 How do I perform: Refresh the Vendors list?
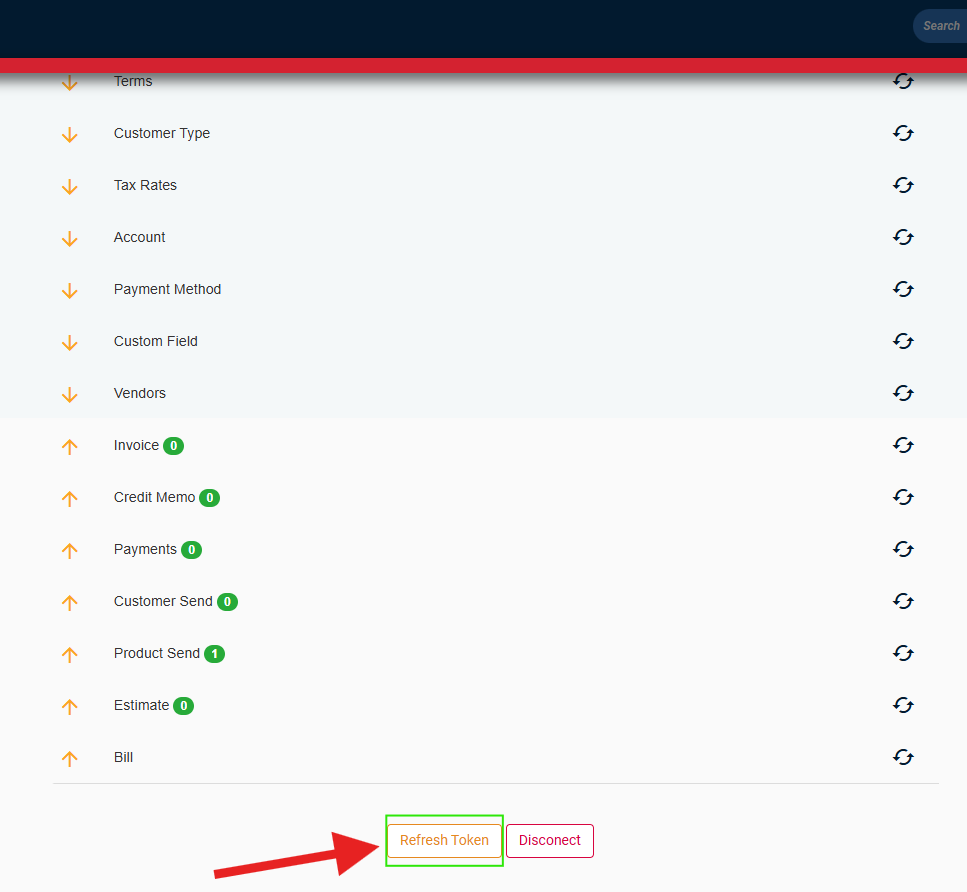point(903,393)
